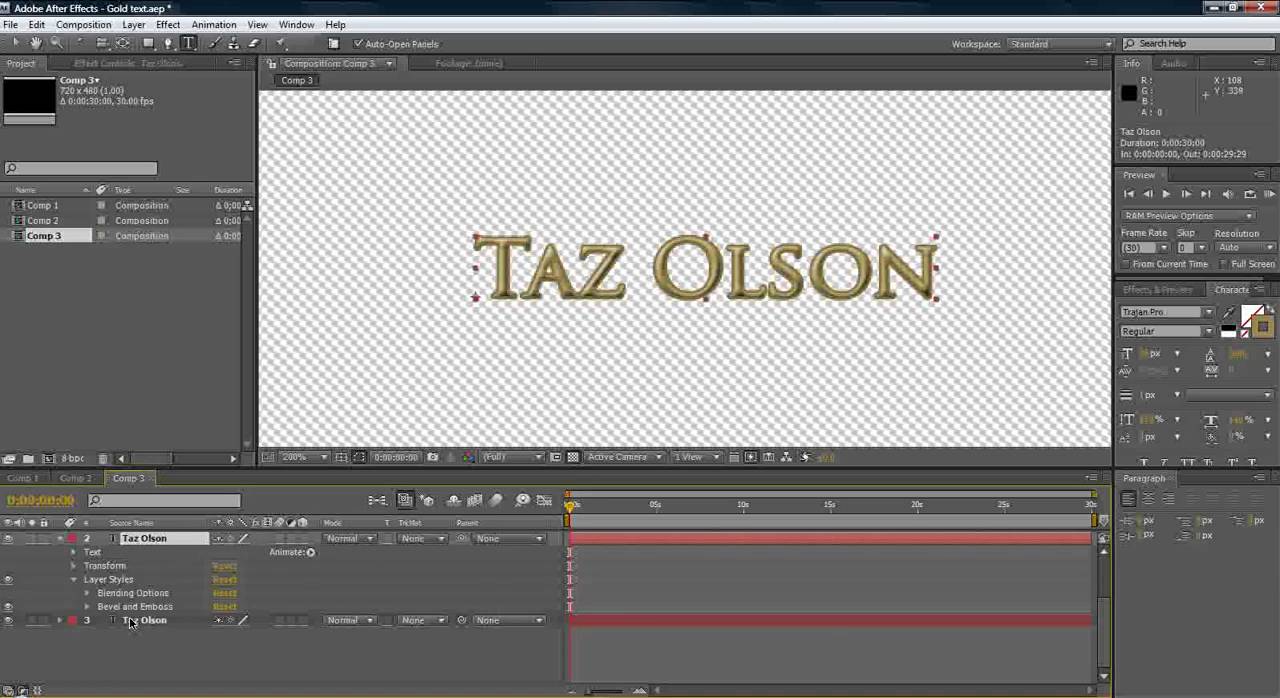Click the gold fill color swatch
Image resolution: width=1280 pixels, height=698 pixels.
(x=1263, y=327)
